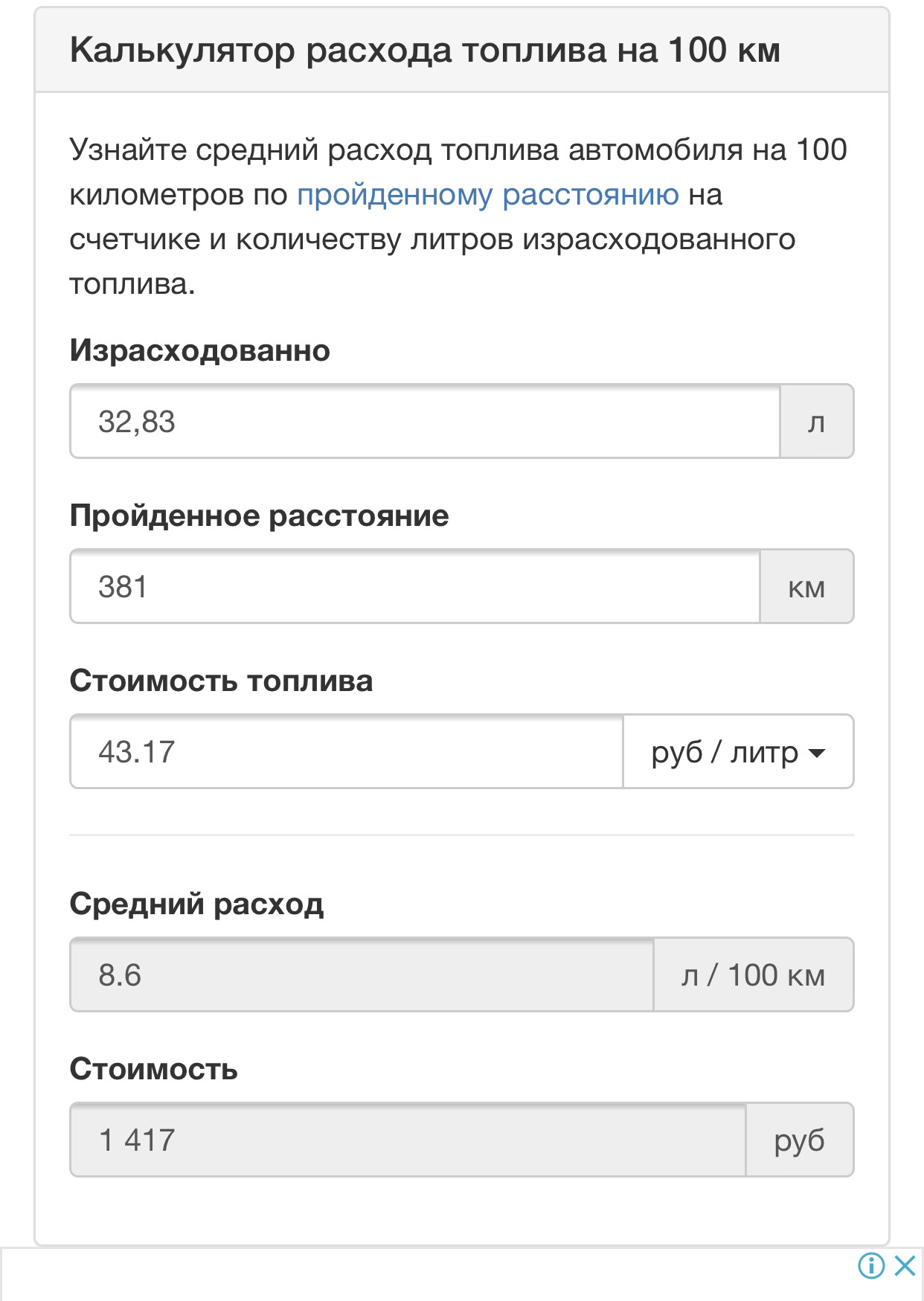
Task: Click the calculator title header
Action: (426, 50)
